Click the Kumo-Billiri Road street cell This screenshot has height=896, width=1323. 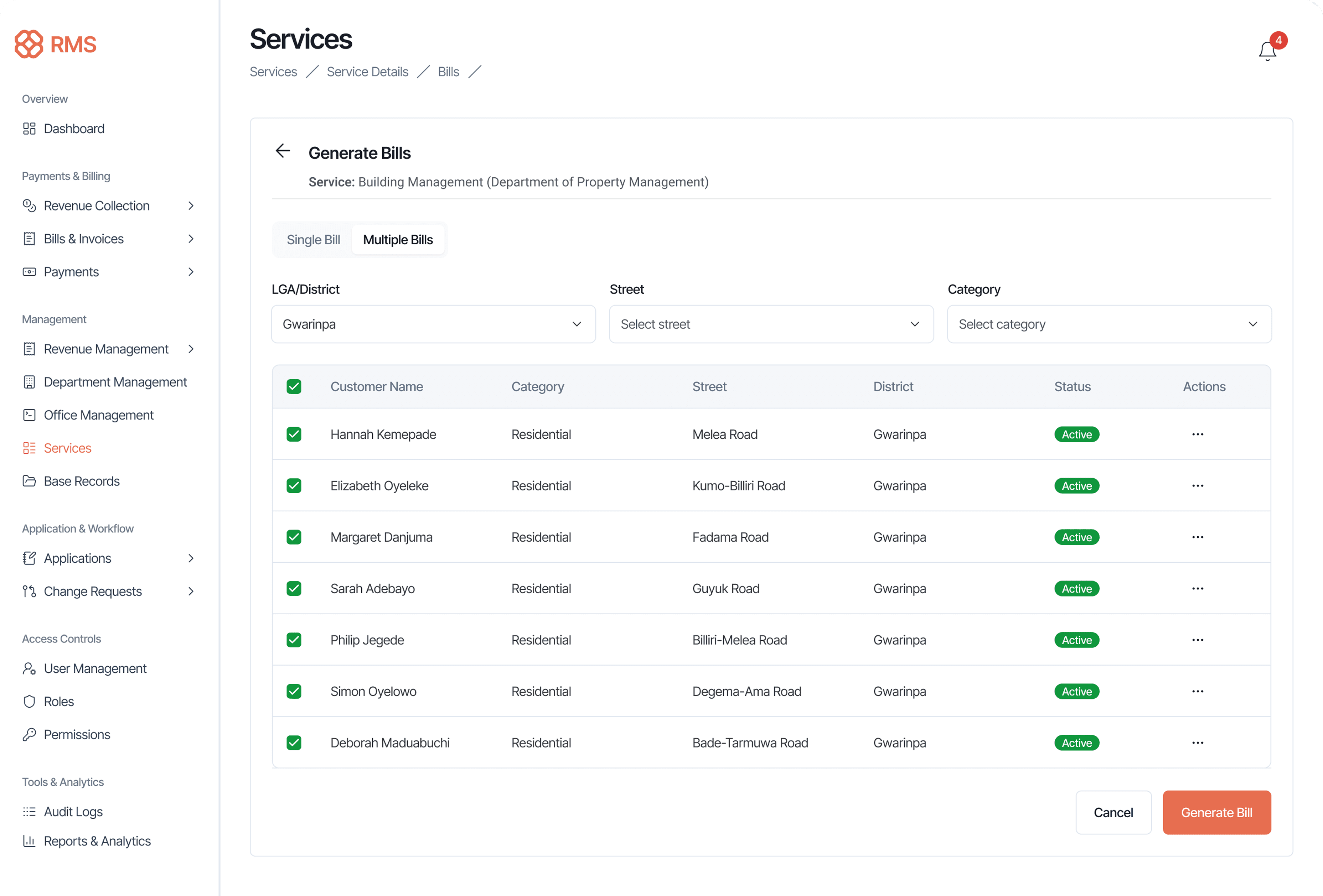(x=739, y=486)
